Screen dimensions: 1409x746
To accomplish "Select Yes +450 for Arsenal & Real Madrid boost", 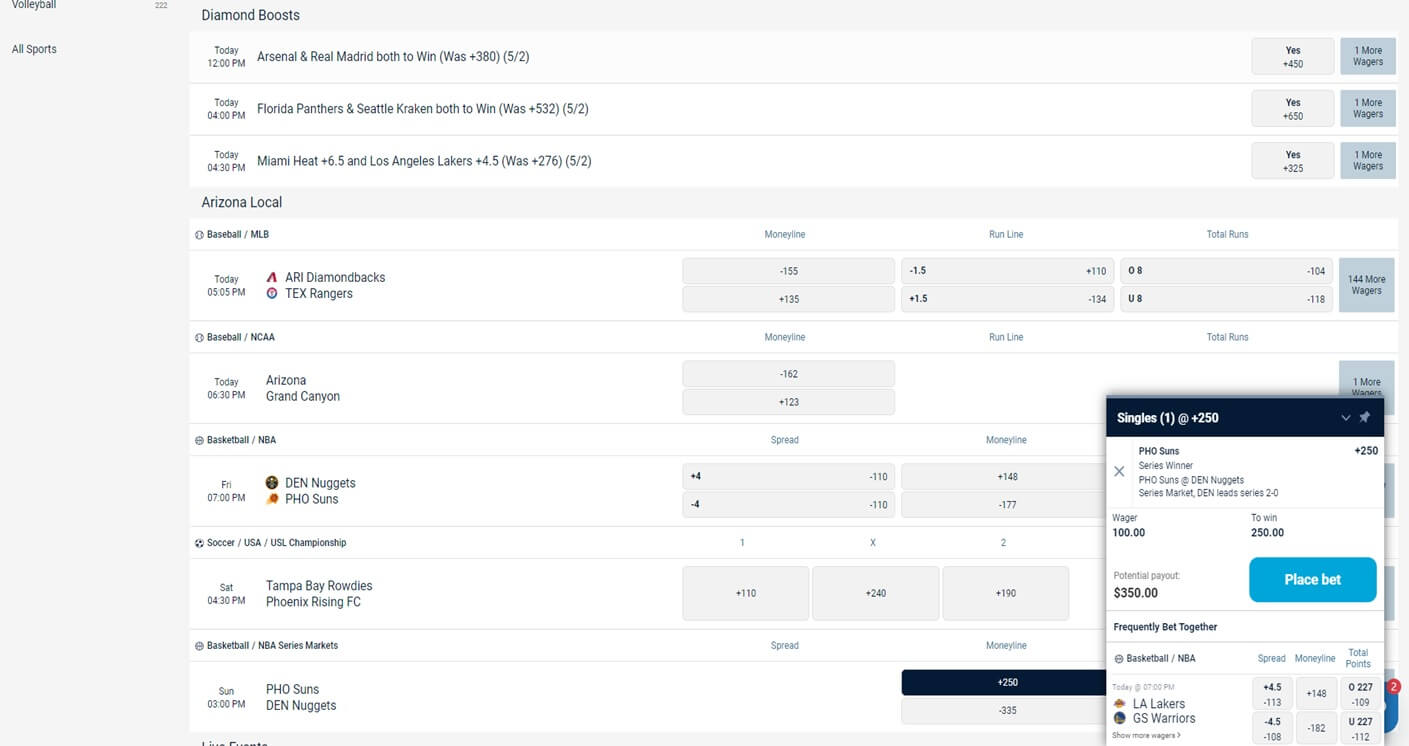I will [x=1293, y=56].
